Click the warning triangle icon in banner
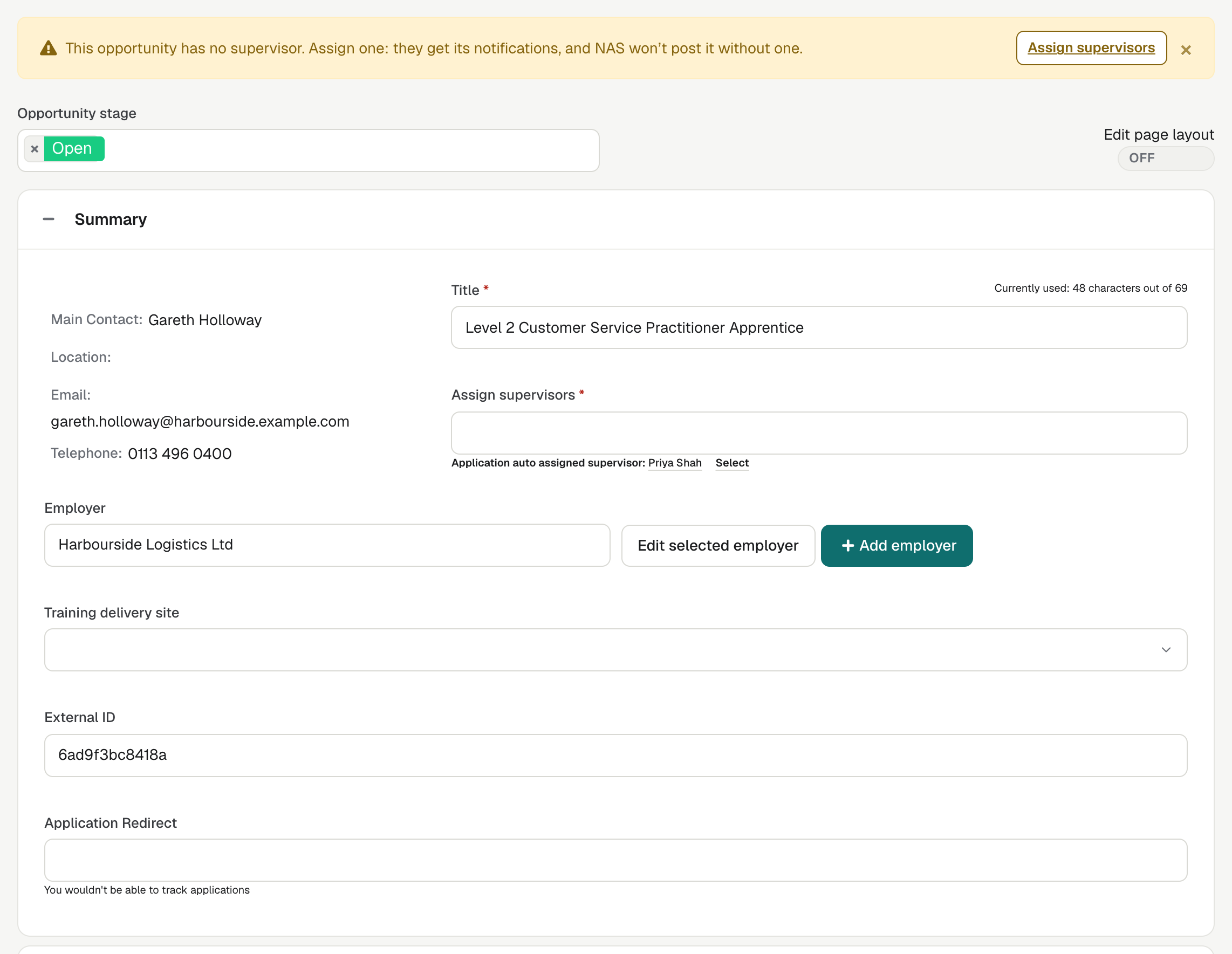 pos(49,48)
